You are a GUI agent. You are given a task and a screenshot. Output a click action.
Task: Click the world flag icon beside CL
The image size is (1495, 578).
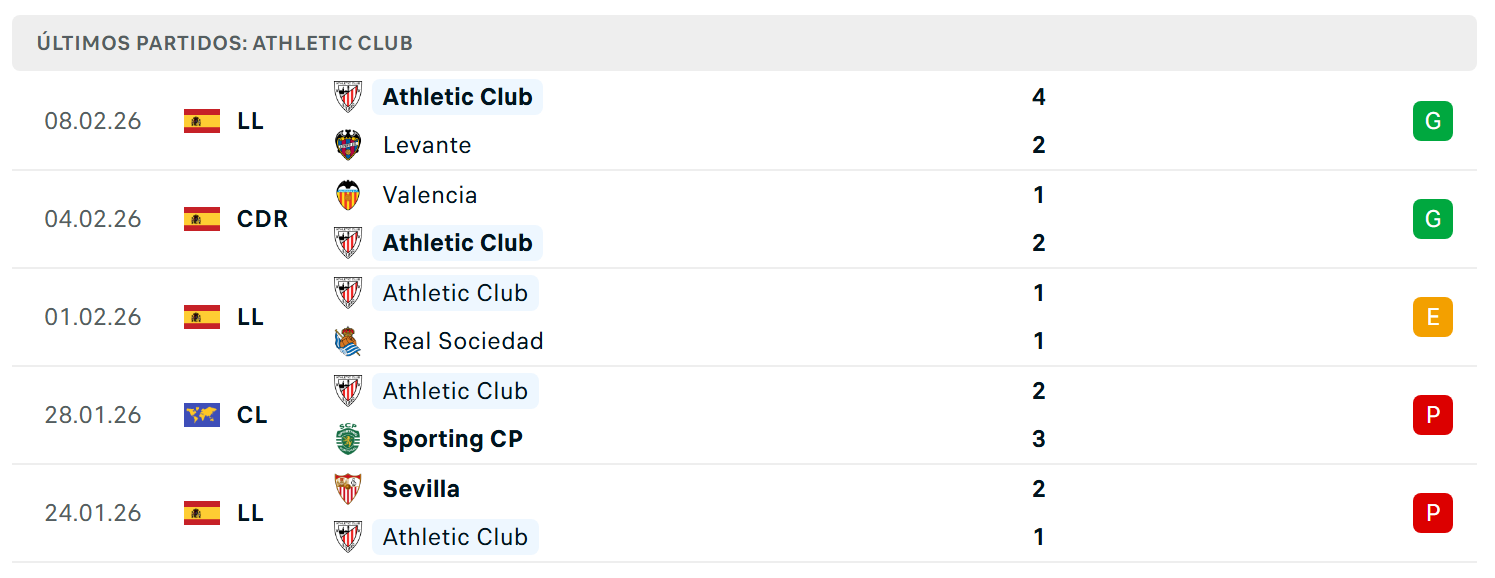pyautogui.click(x=202, y=415)
